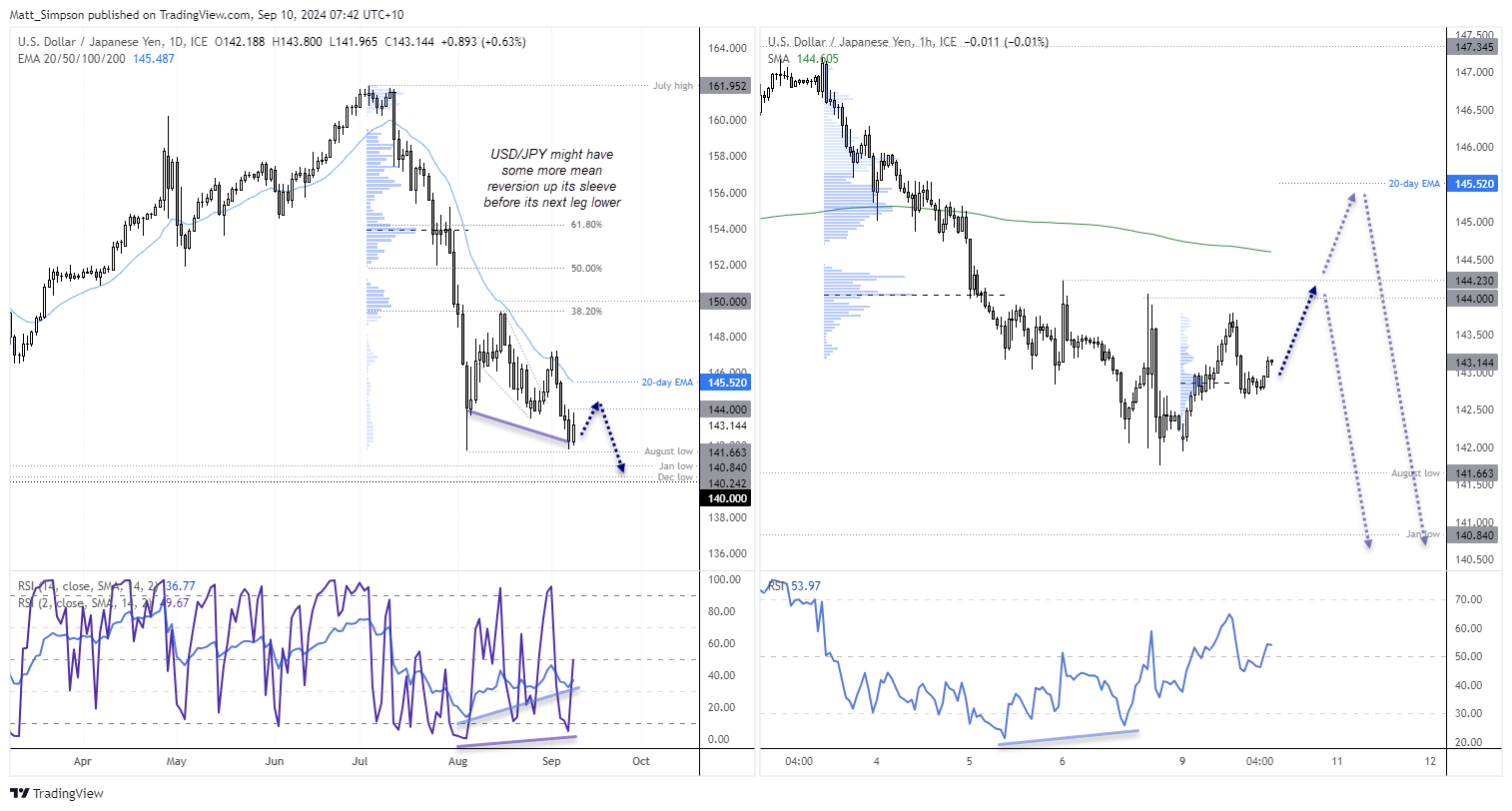Select the 'SMA 144.605' legend on the hourly chart
Screen dimensions: 1512x811
pyautogui.click(x=803, y=59)
